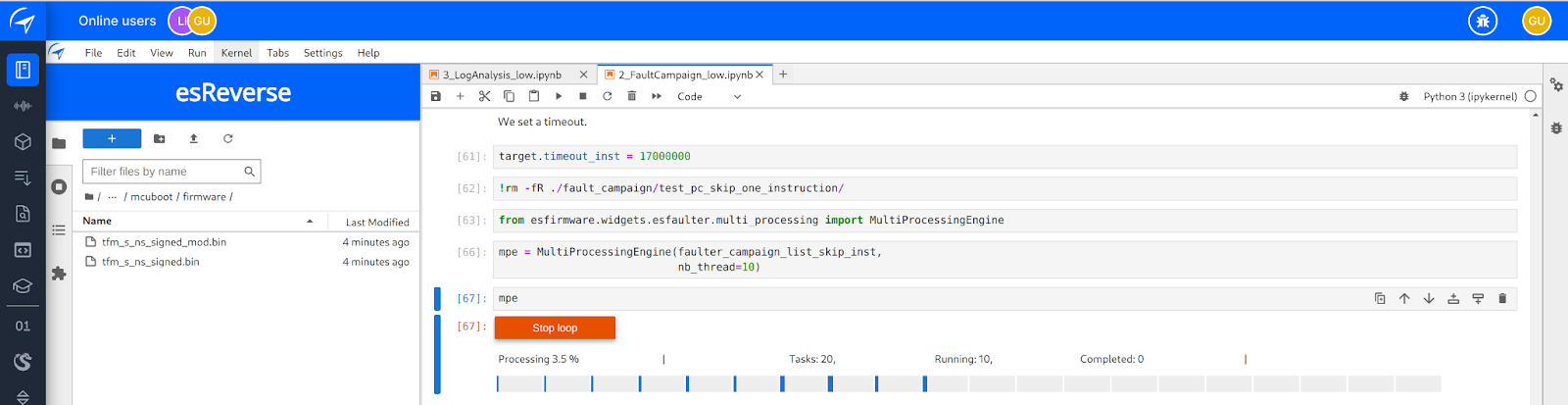Cut the selected cell with scissors icon
Screen dimensions: 1568x405
(484, 96)
